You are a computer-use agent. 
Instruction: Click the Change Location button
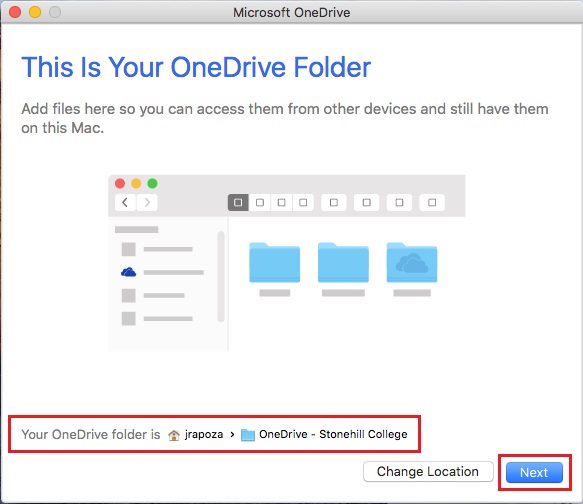(x=428, y=471)
